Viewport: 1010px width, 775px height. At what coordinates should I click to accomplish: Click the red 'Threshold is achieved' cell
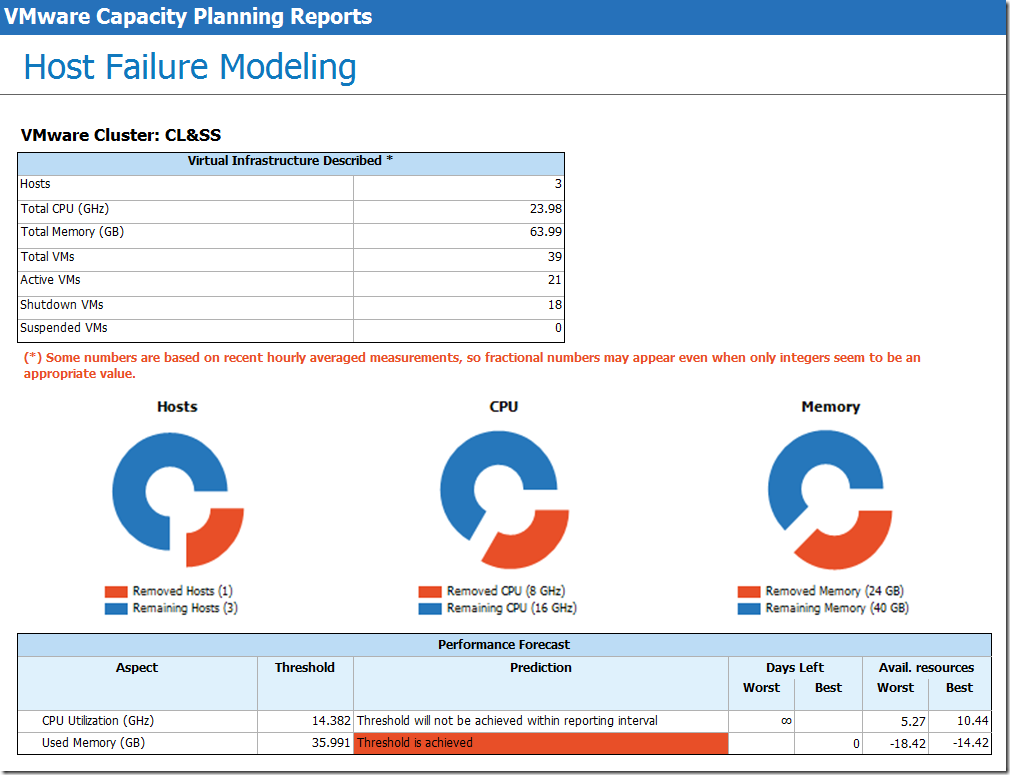pyautogui.click(x=541, y=743)
